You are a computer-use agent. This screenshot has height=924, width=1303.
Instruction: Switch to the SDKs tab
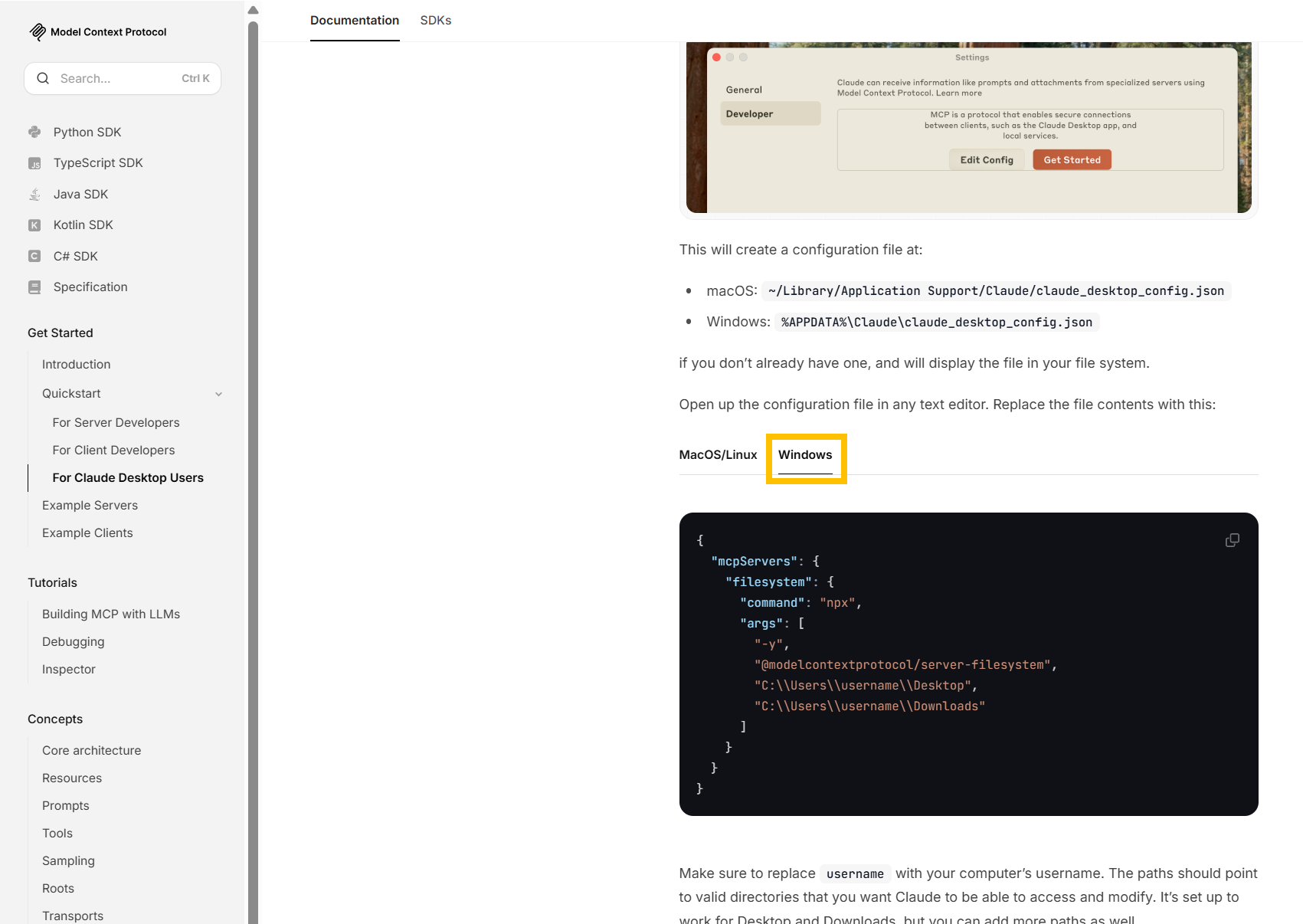tap(436, 21)
